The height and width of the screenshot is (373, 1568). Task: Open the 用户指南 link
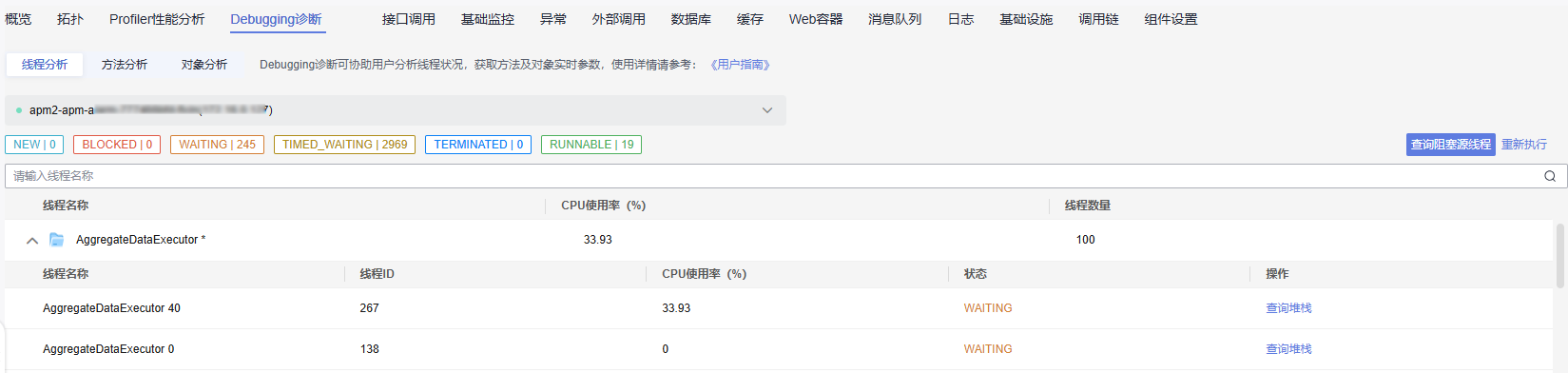(740, 65)
